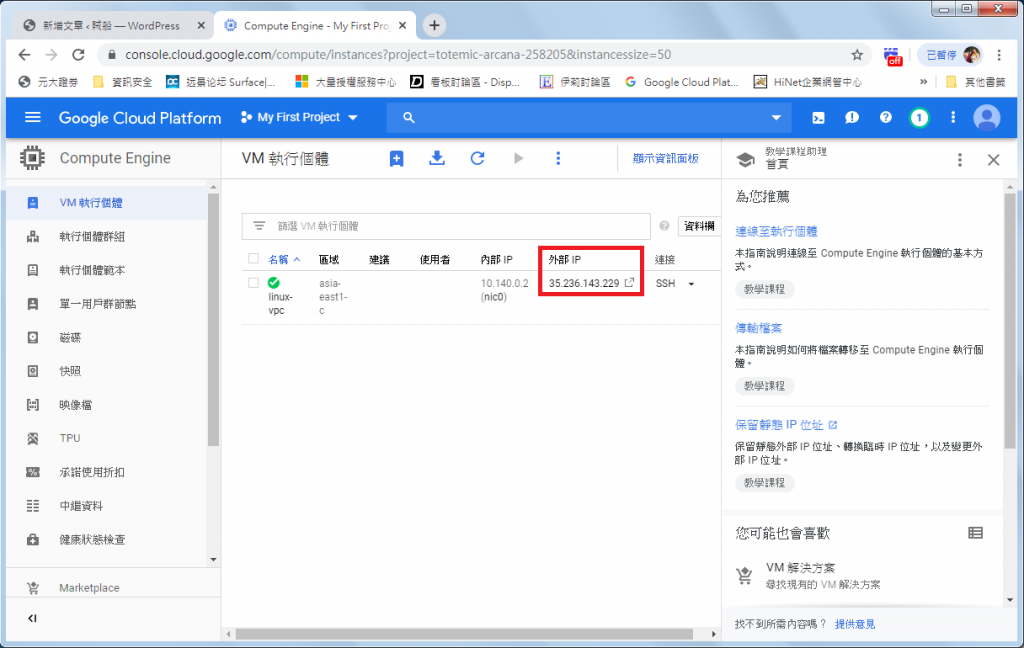This screenshot has width=1024, height=648.
Task: Open the SSH connection options arrow
Action: [691, 284]
